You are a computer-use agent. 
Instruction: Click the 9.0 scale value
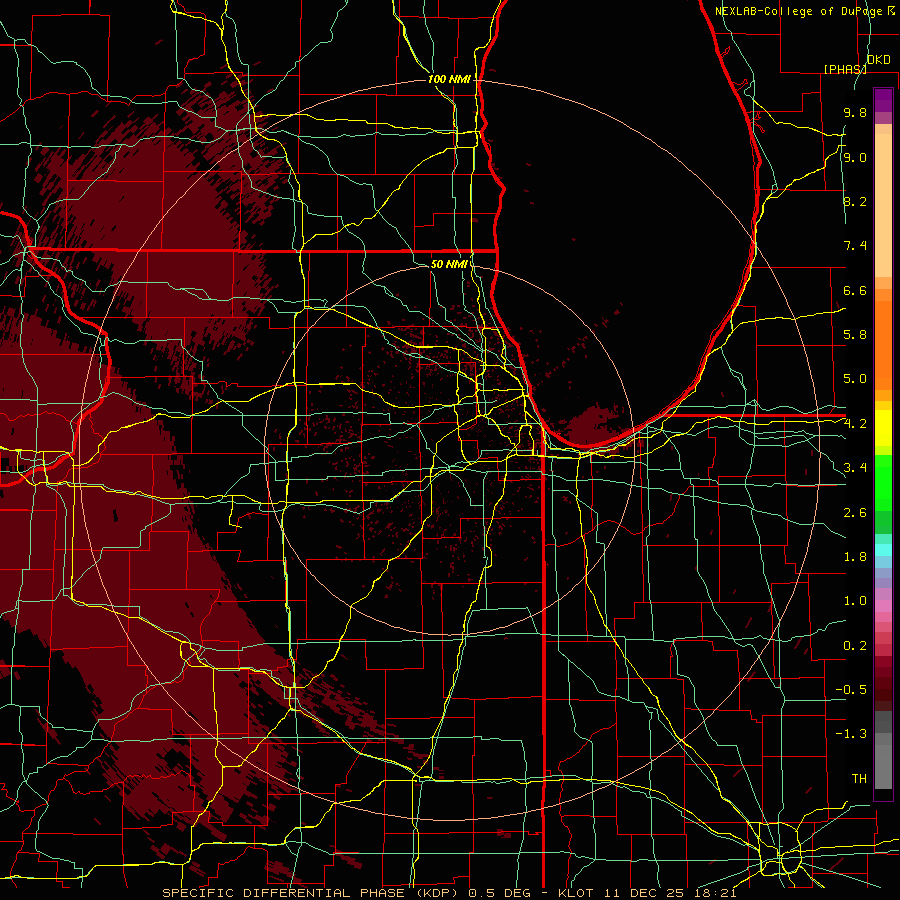click(x=855, y=157)
